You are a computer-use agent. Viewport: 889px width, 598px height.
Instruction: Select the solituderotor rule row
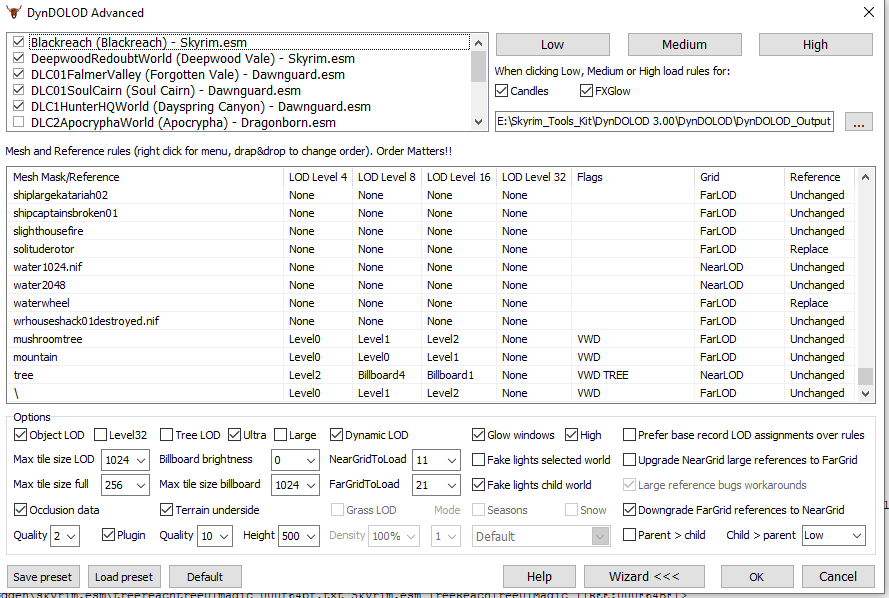tap(431, 249)
